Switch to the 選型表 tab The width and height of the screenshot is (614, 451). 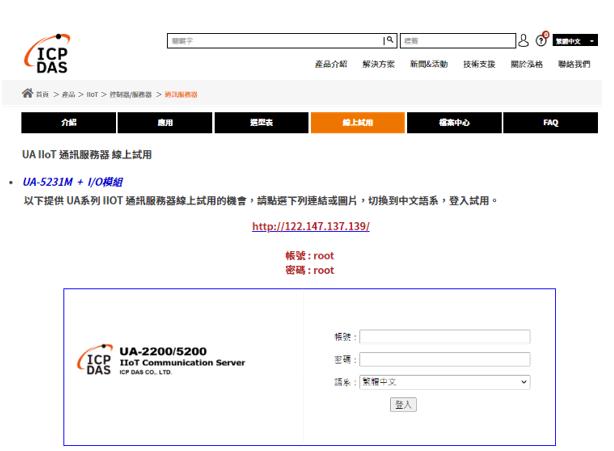coord(261,123)
